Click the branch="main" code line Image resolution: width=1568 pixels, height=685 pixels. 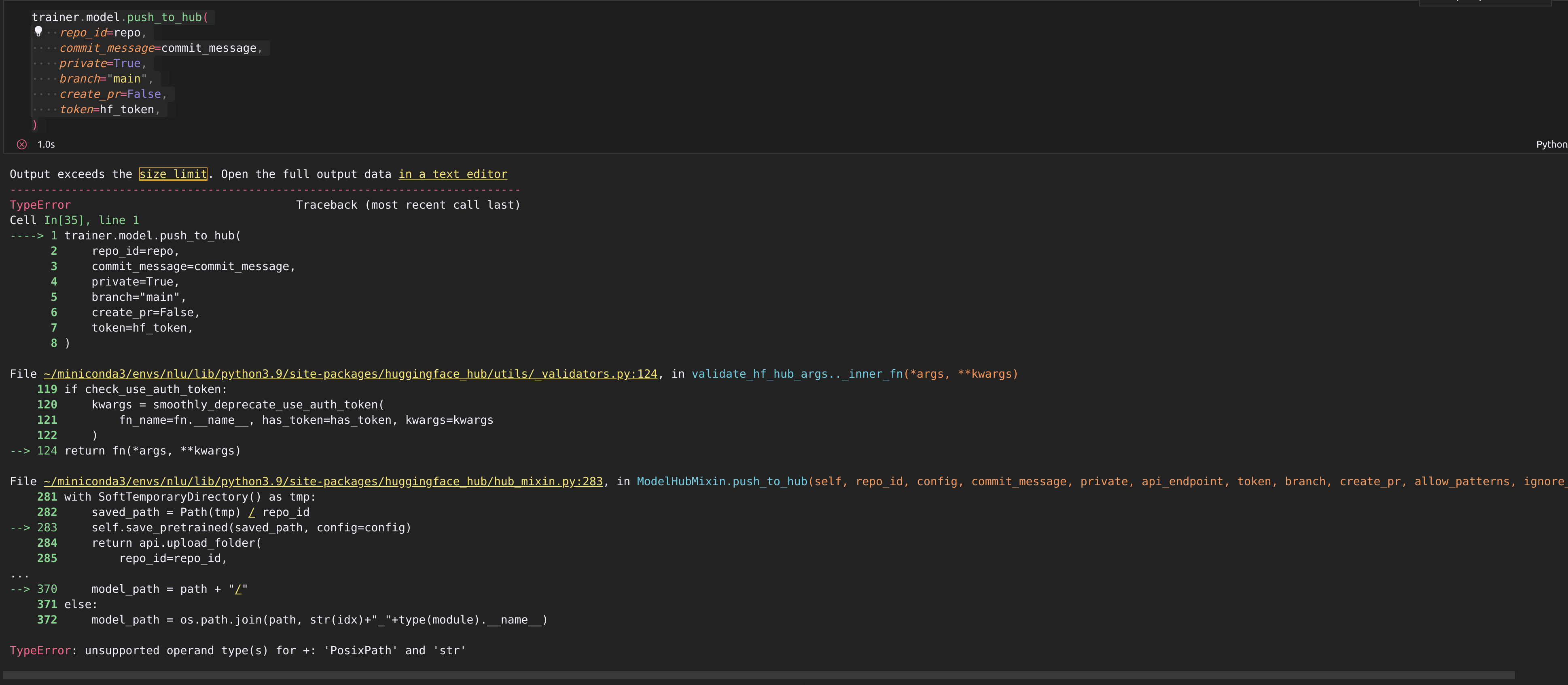coord(104,78)
